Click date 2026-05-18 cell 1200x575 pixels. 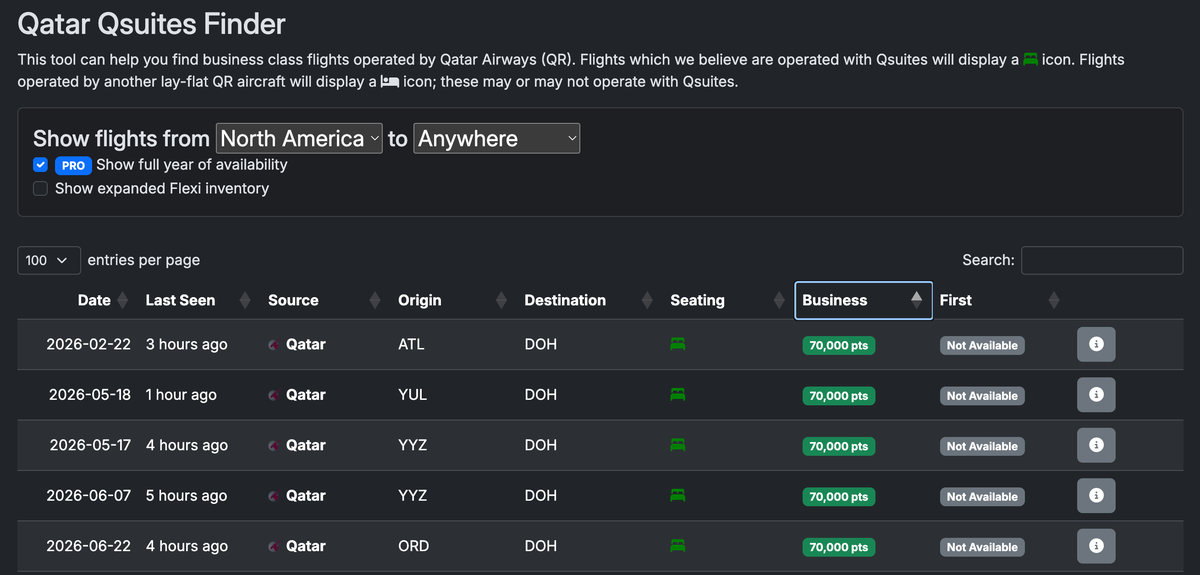90,395
